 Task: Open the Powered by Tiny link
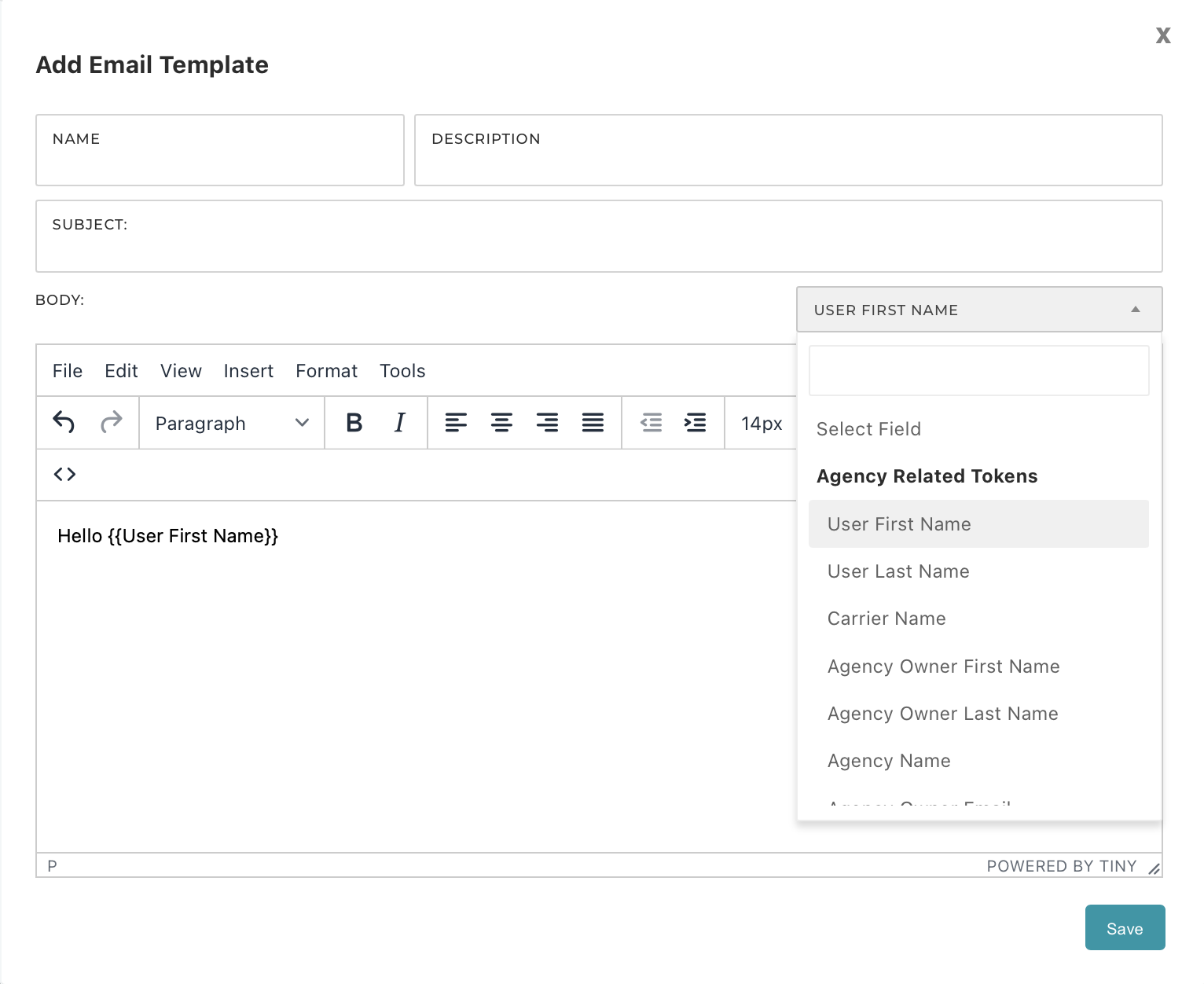pyautogui.click(x=1062, y=866)
